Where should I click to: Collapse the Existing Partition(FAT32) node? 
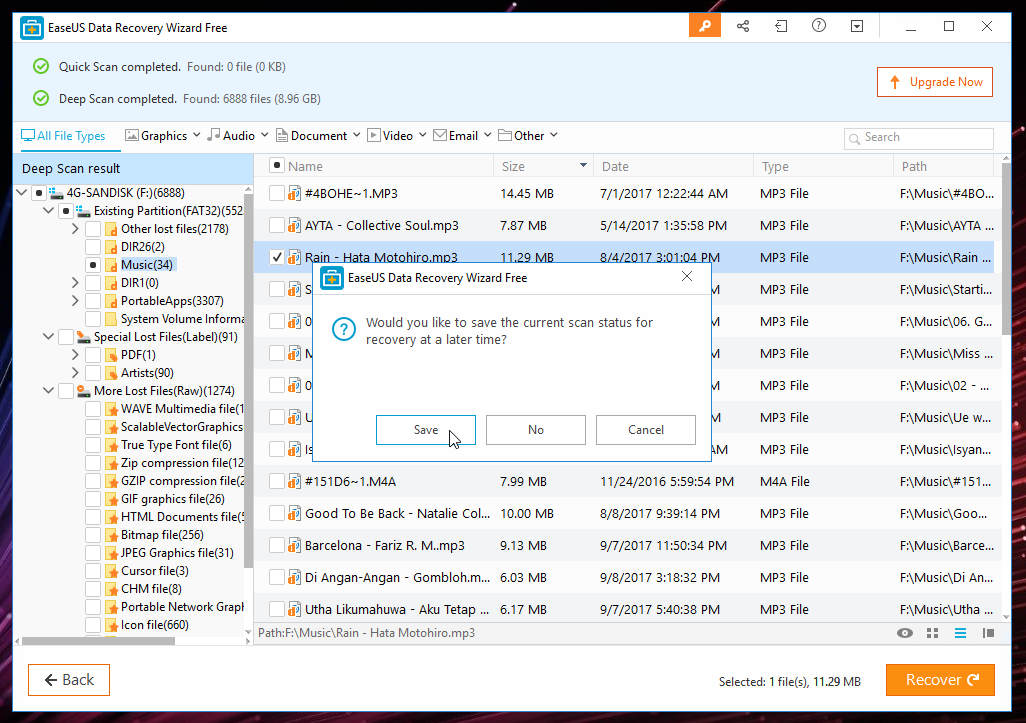(x=48, y=211)
